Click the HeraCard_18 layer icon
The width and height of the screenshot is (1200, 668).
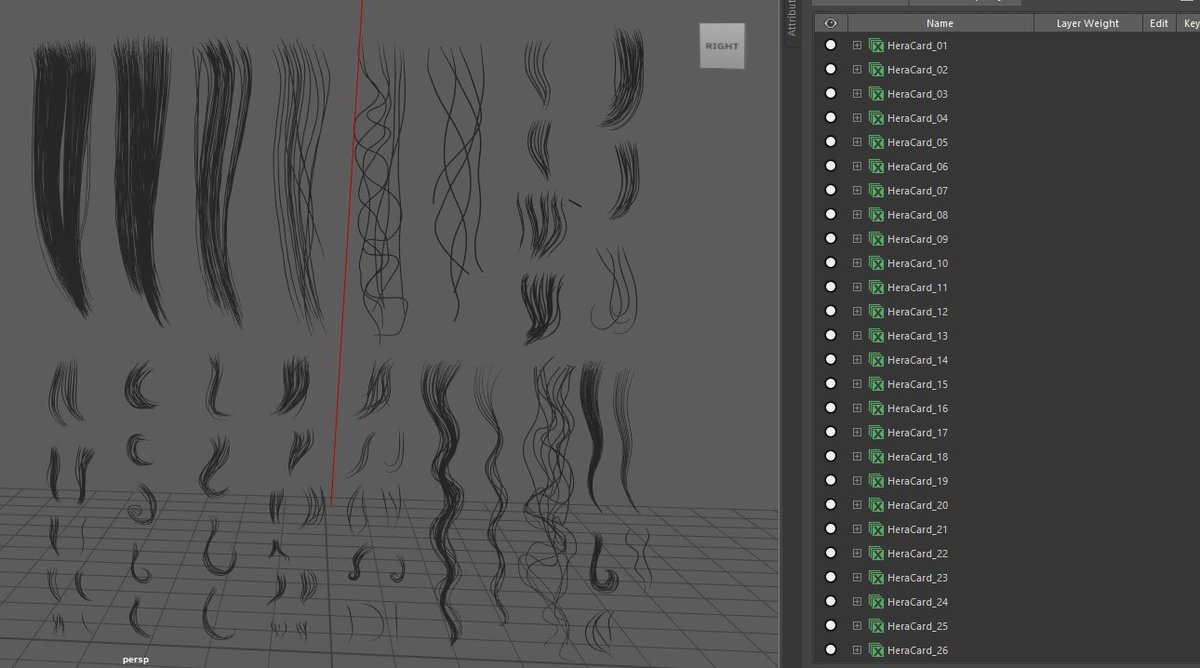point(876,457)
